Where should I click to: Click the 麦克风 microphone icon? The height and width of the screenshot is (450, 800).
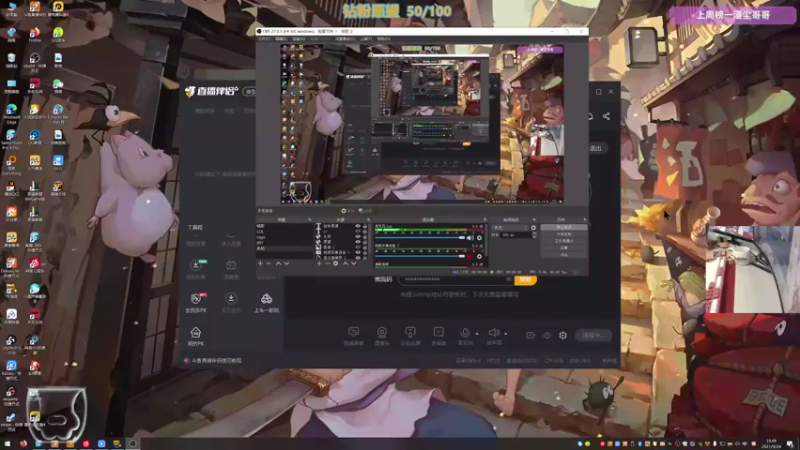[x=465, y=333]
